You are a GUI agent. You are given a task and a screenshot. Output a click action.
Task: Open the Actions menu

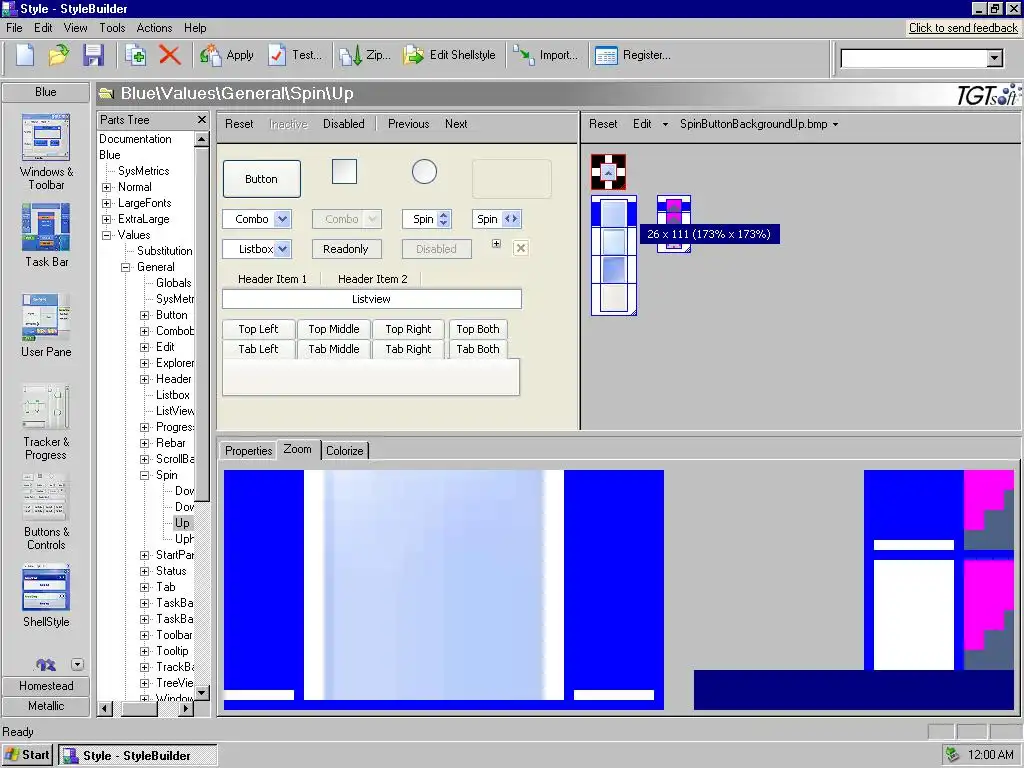click(x=154, y=28)
